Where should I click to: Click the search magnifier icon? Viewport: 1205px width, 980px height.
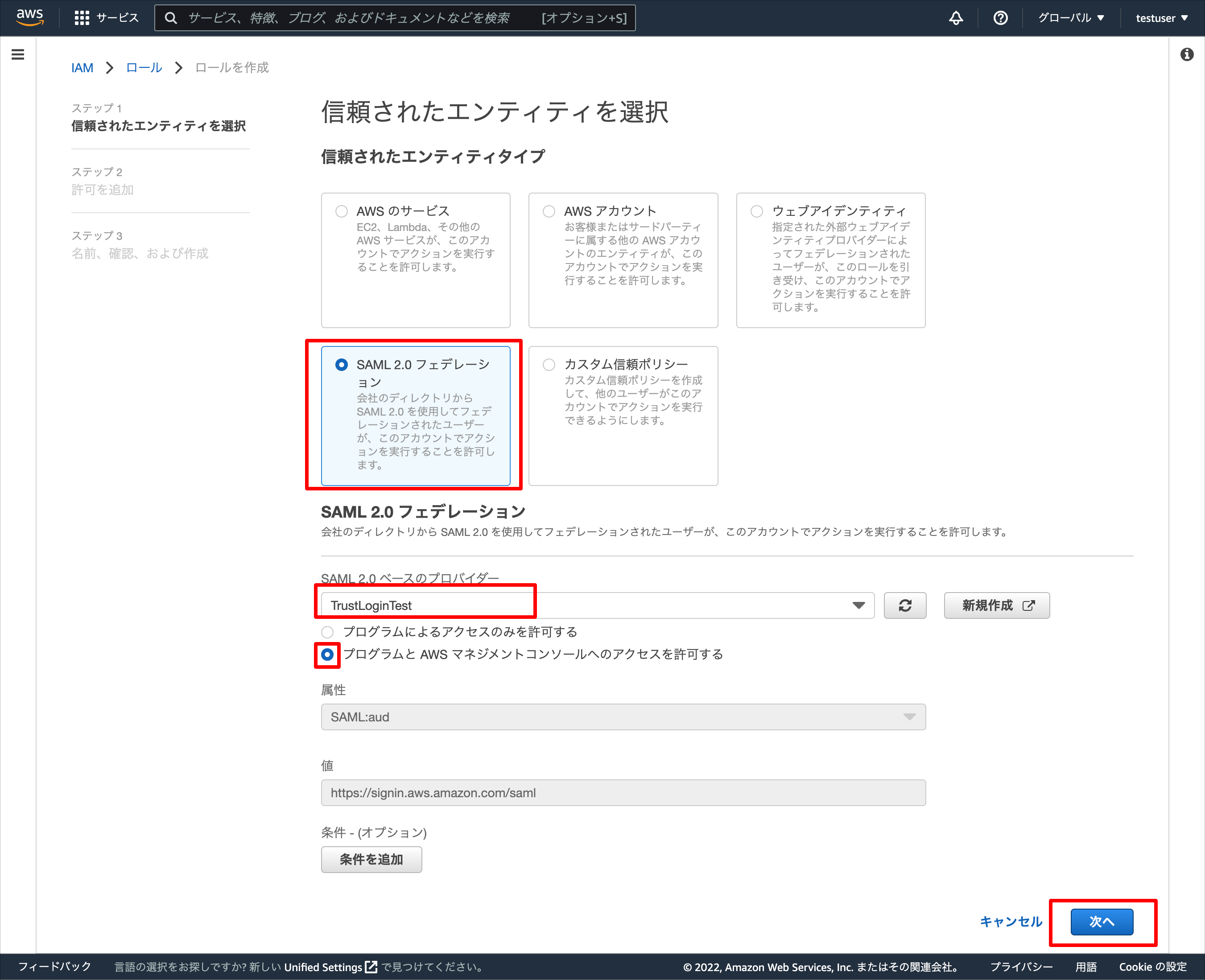point(170,18)
